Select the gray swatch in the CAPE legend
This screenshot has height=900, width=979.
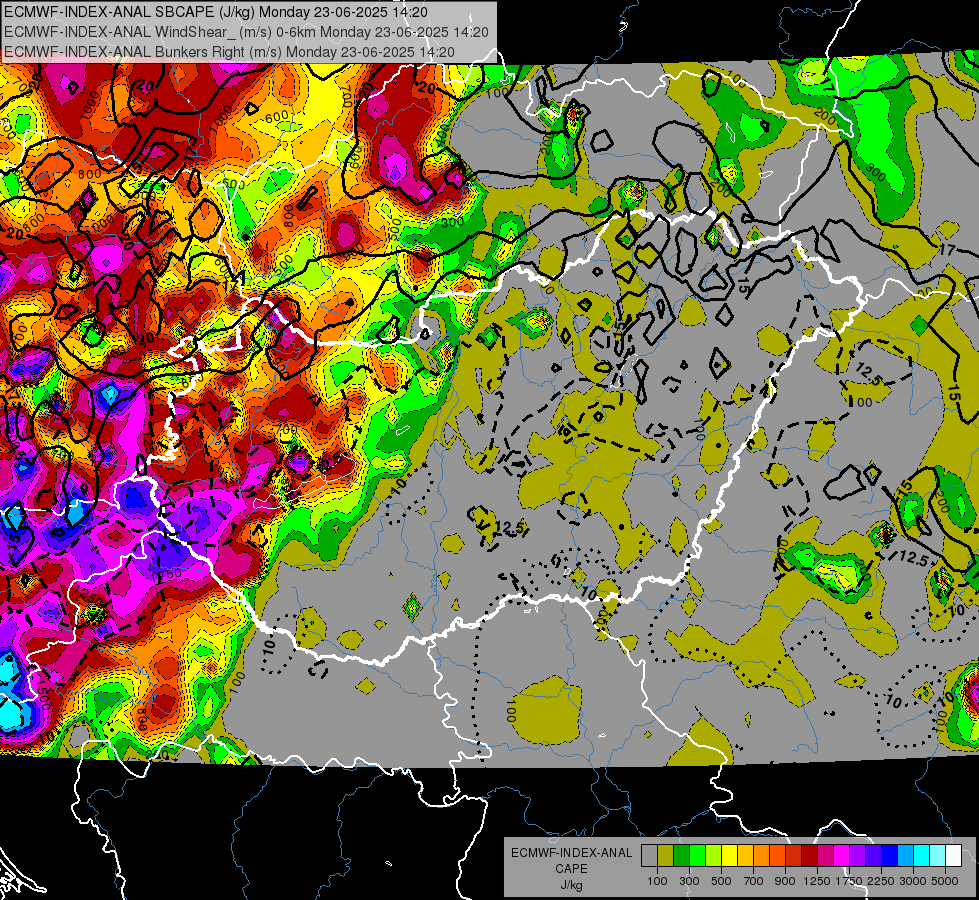(x=649, y=856)
